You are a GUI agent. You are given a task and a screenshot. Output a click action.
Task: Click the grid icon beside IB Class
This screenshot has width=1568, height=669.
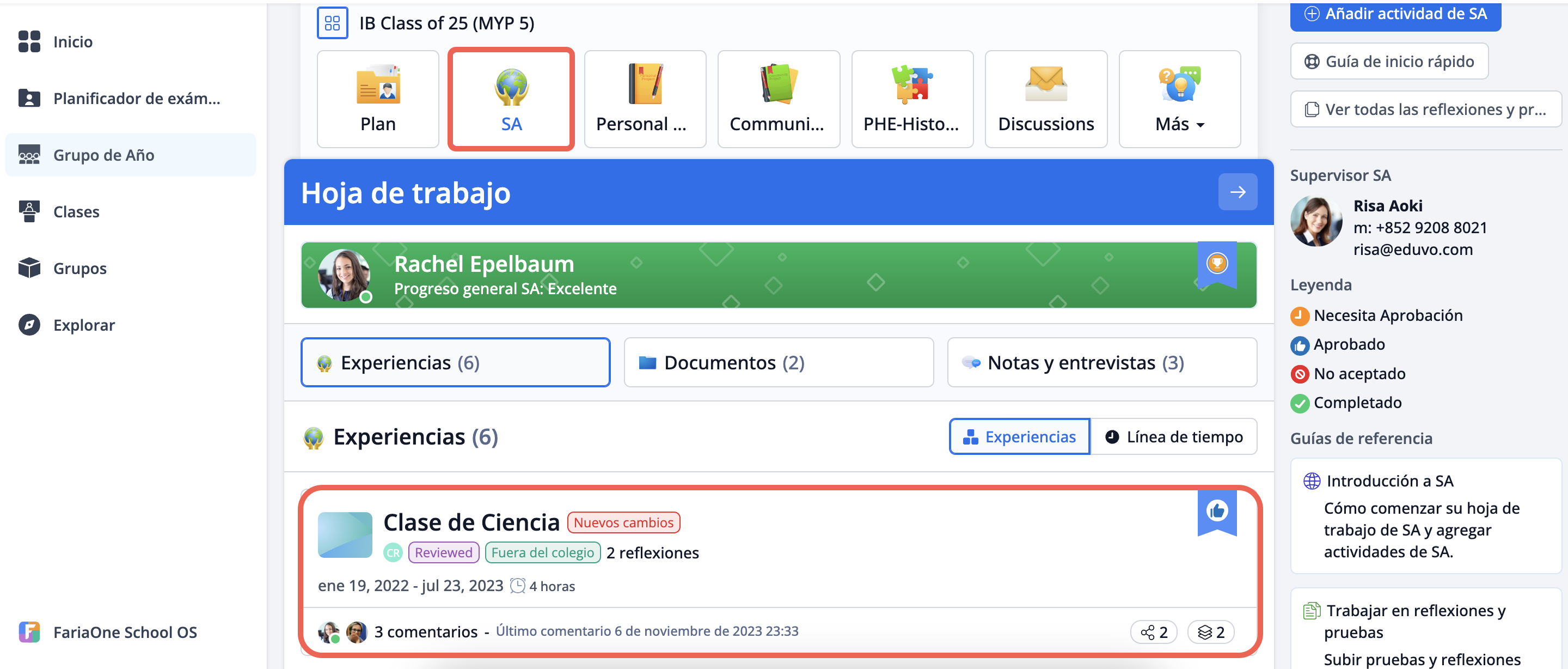tap(332, 23)
